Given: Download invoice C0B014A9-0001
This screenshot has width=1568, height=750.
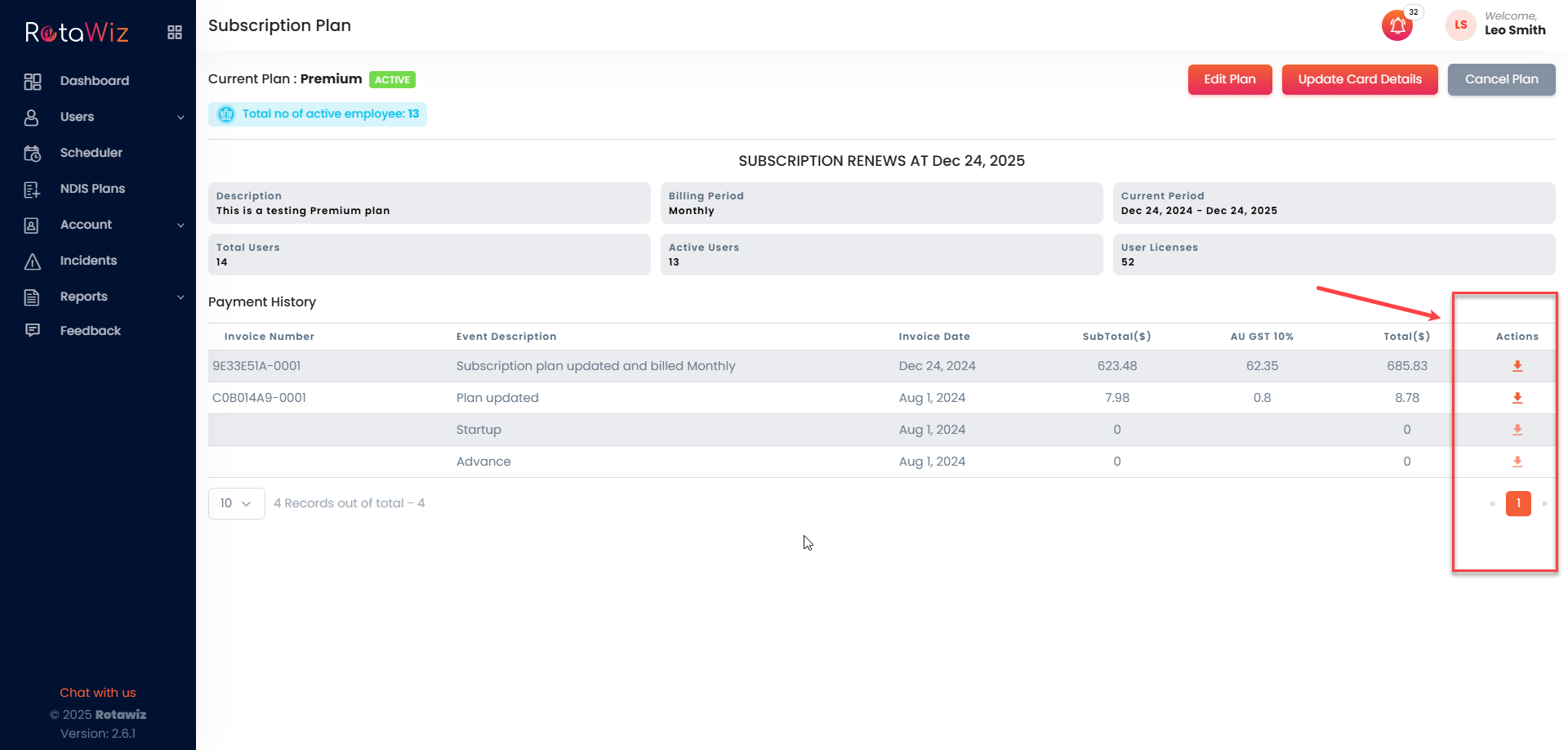Looking at the screenshot, I should point(1517,398).
